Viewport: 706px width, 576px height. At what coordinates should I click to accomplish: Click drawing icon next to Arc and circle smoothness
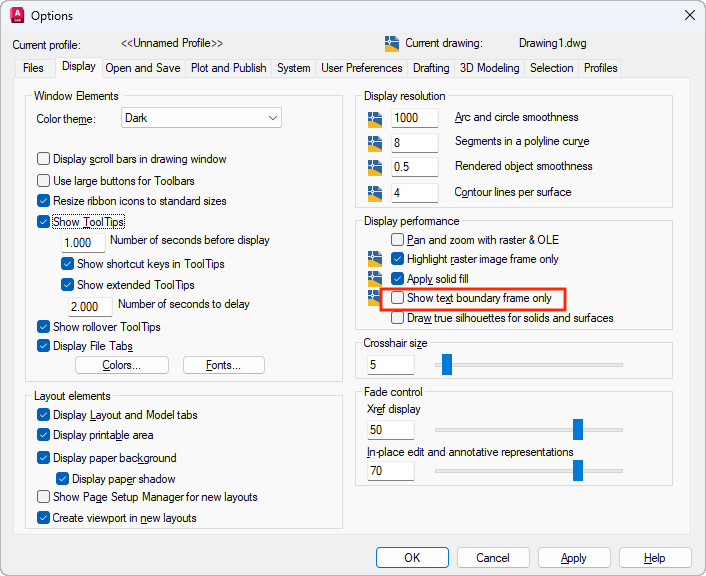pyautogui.click(x=375, y=119)
